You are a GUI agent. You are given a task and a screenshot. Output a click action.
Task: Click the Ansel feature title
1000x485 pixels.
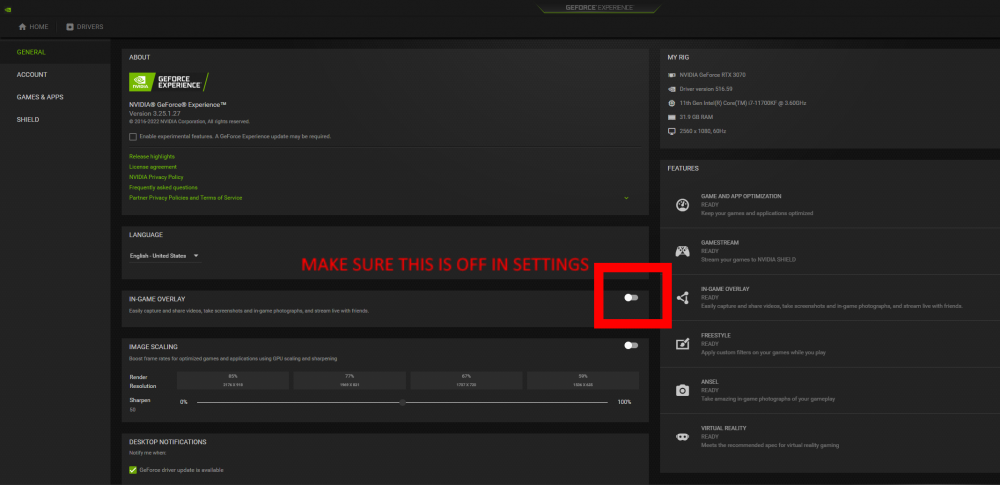[710, 382]
